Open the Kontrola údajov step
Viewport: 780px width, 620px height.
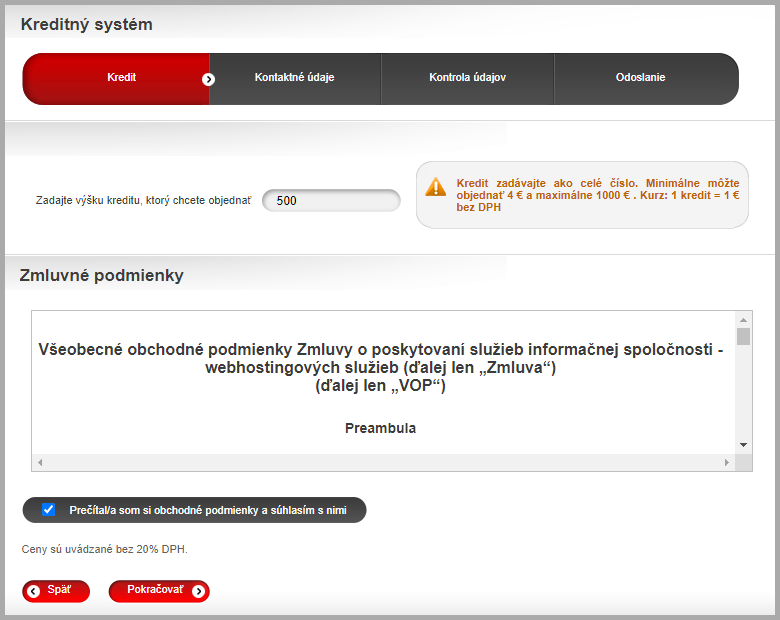pyautogui.click(x=467, y=78)
